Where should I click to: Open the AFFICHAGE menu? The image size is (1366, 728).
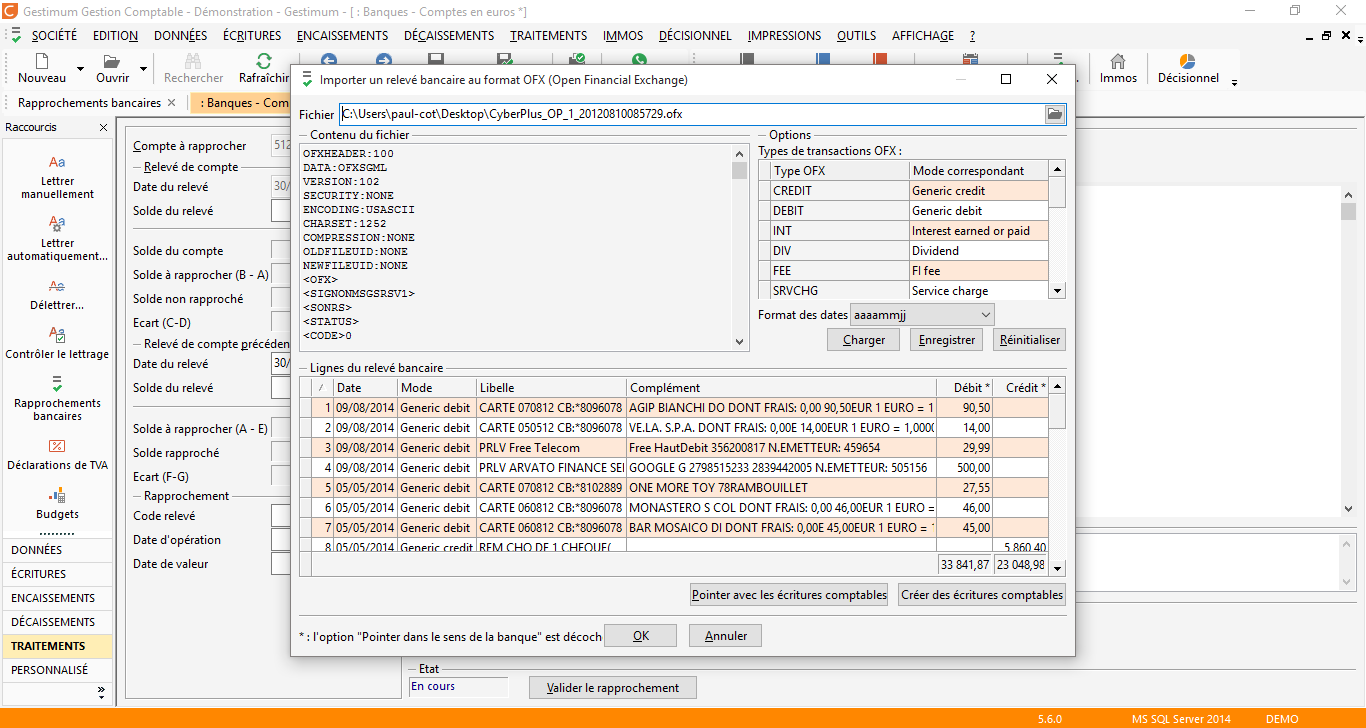click(922, 36)
